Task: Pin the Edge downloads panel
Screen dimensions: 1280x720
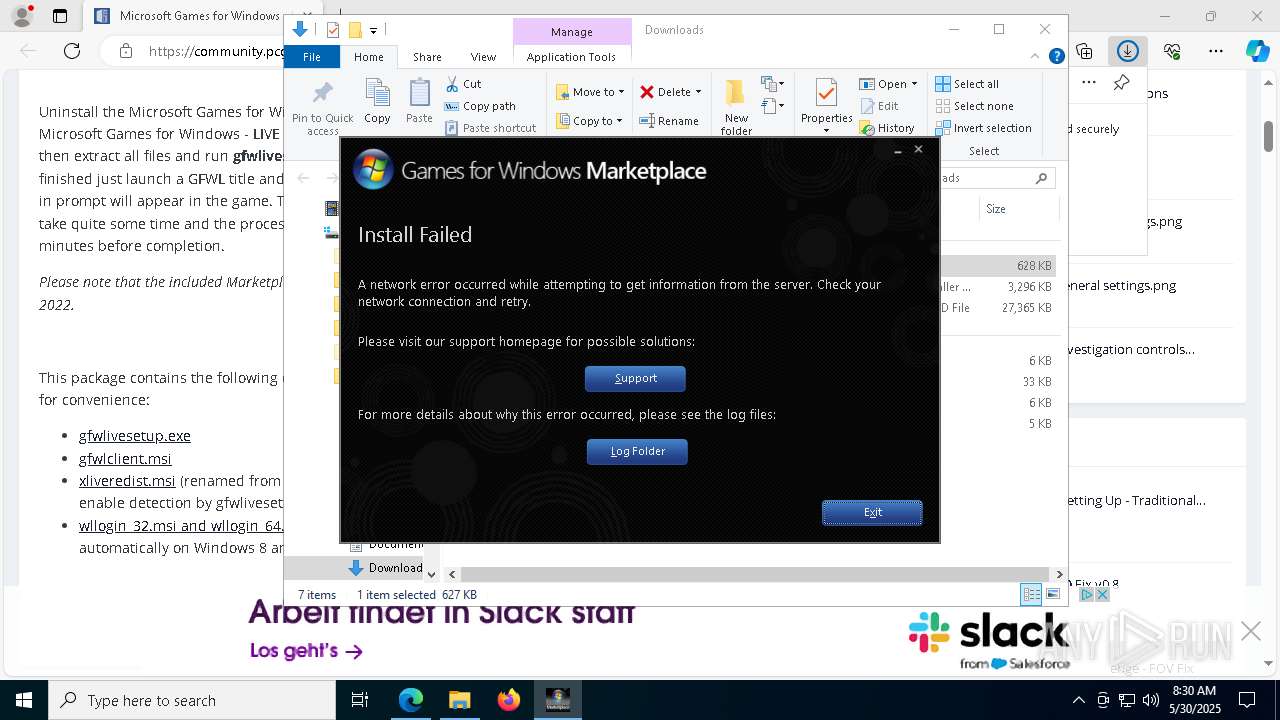Action: pos(1121,83)
